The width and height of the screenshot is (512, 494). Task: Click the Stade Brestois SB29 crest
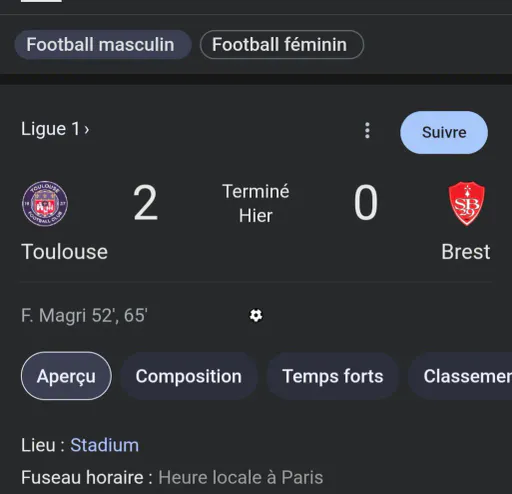click(x=467, y=203)
